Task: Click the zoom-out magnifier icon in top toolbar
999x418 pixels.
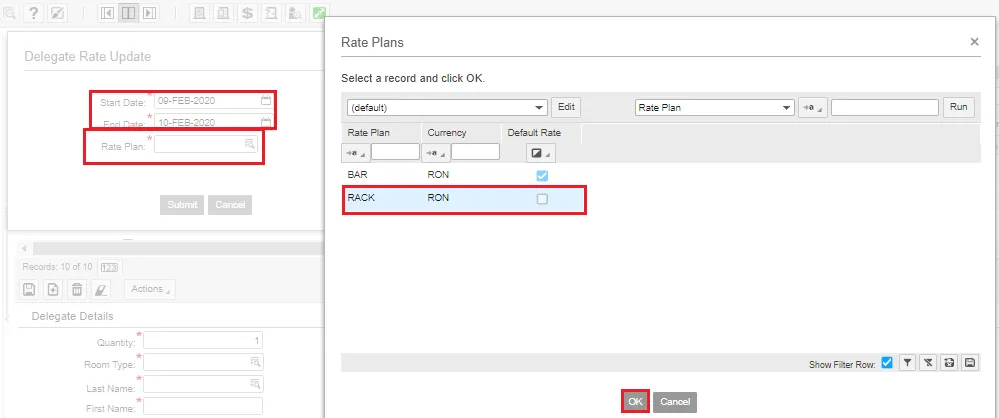Action: coord(10,13)
